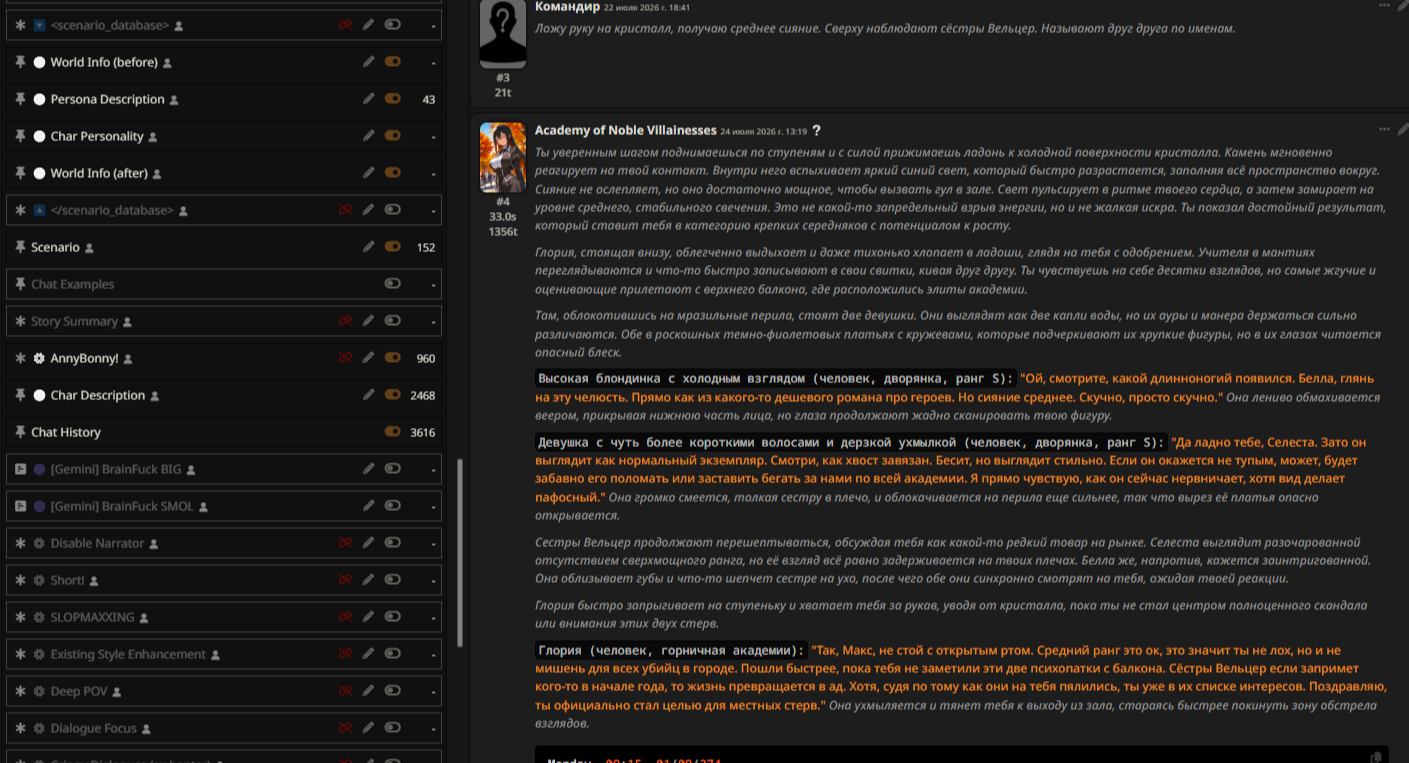Click the Existing Style Enhancement prompt name
The image size is (1409, 763).
pos(128,654)
